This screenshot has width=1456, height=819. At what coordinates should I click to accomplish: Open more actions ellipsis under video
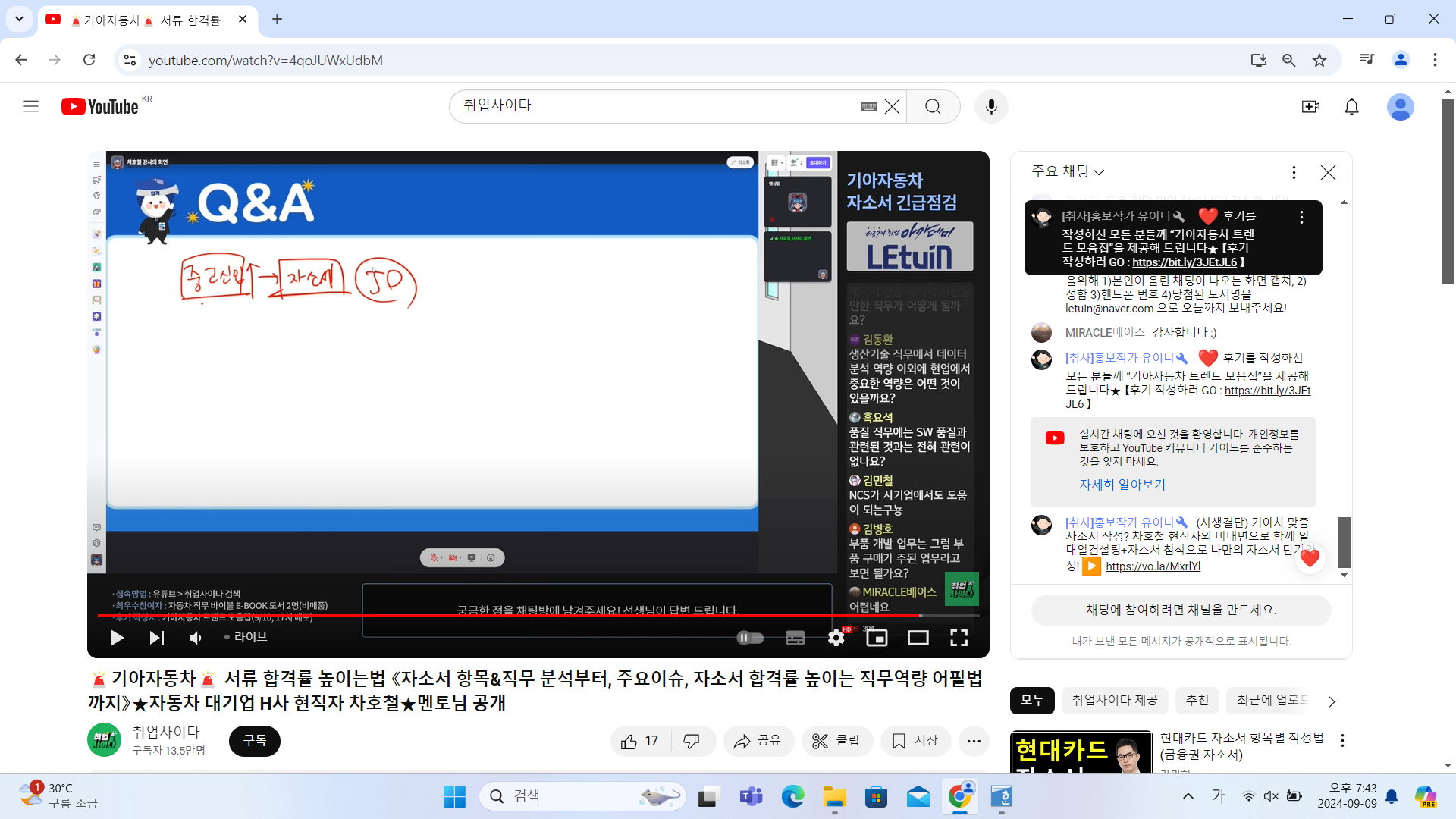pyautogui.click(x=974, y=741)
